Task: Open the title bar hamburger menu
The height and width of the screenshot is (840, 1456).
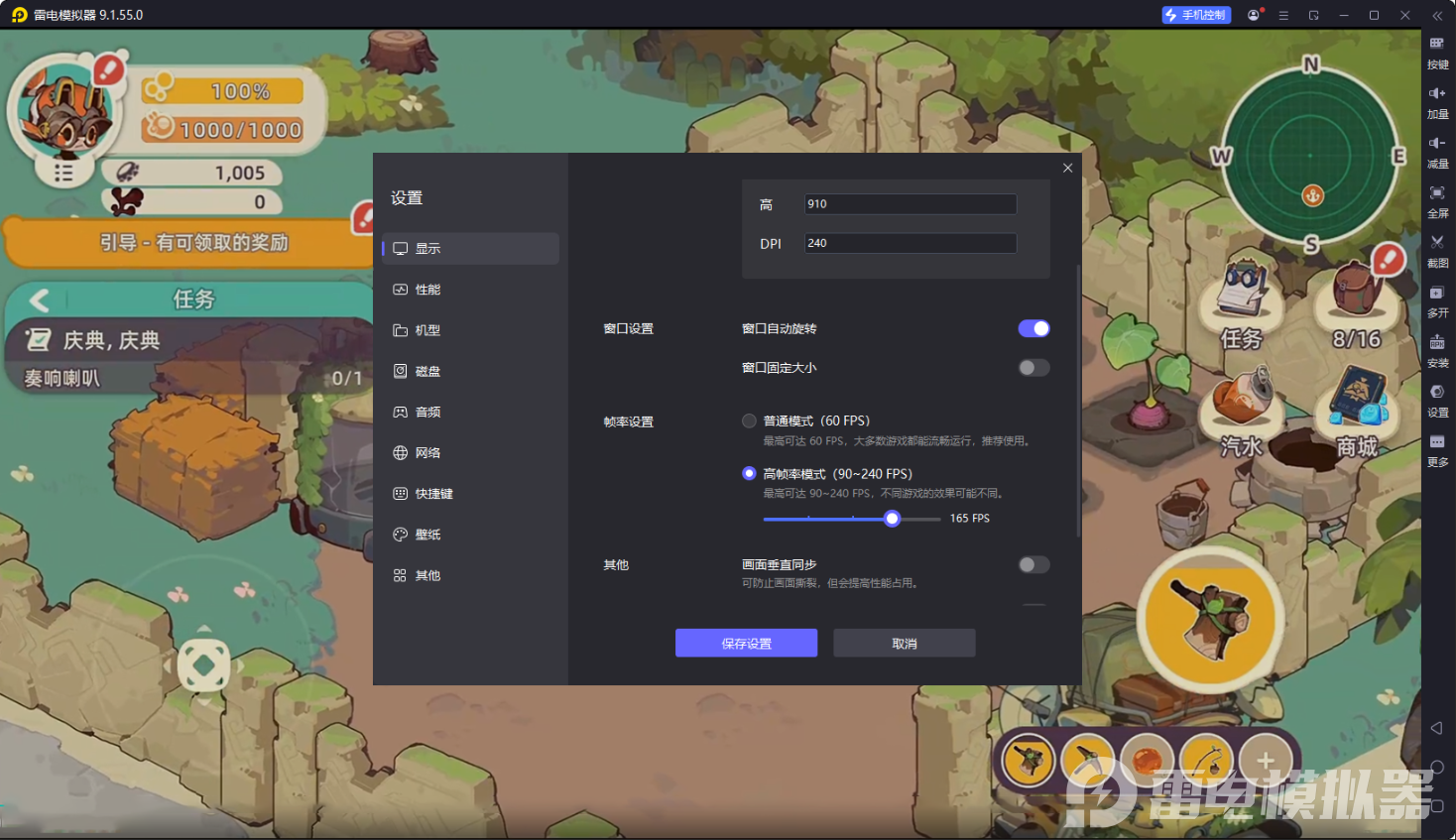Action: tap(1283, 15)
